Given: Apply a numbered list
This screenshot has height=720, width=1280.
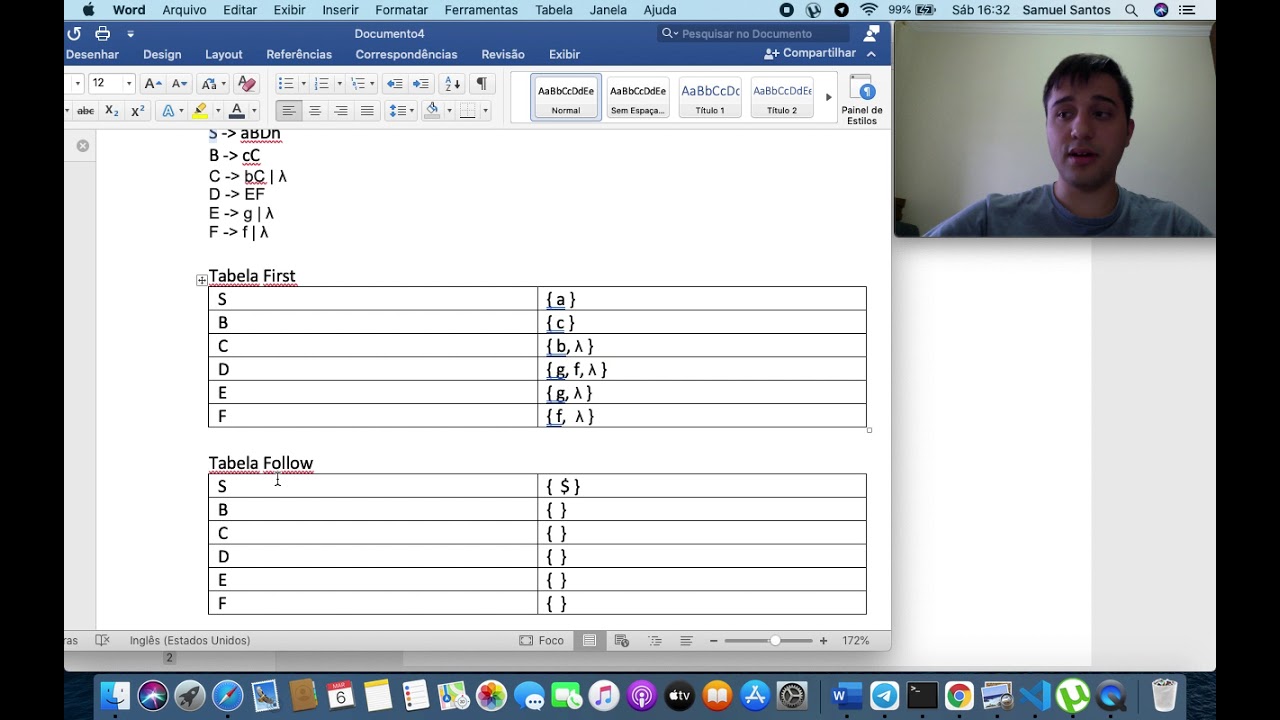Looking at the screenshot, I should point(321,84).
